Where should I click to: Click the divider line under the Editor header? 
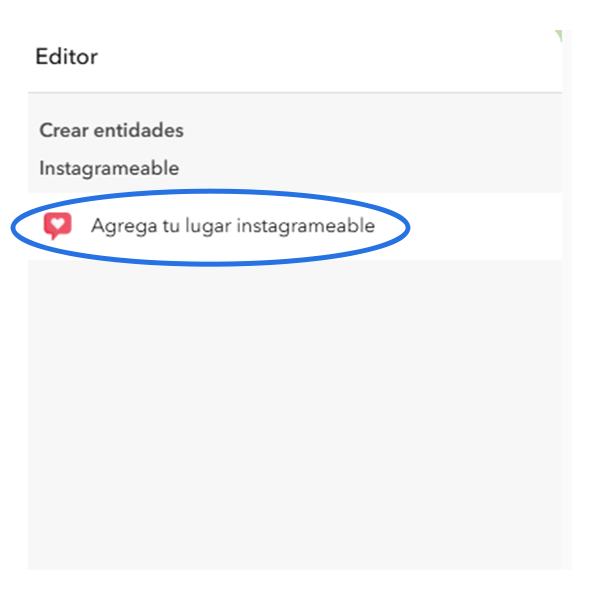tap(295, 93)
